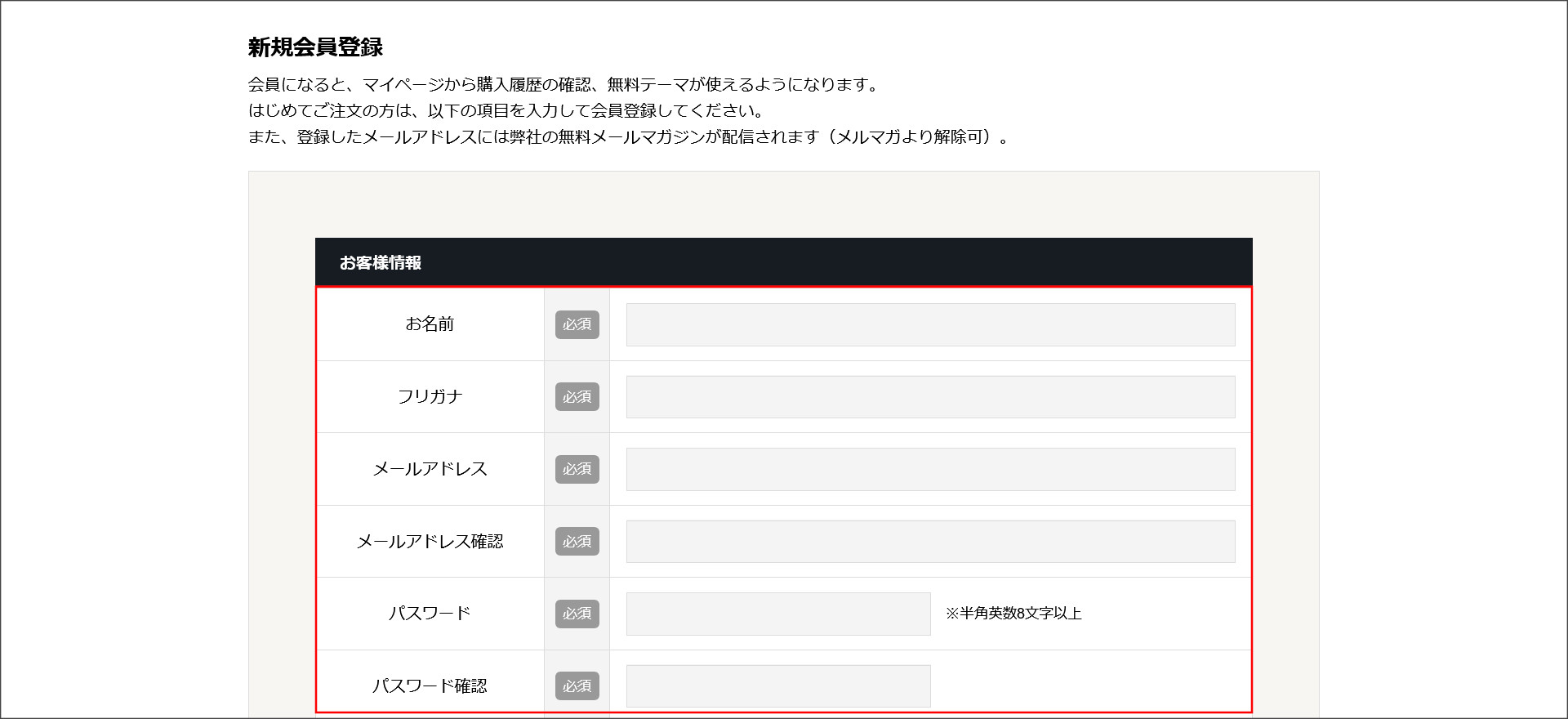Click the 必須 badge beside パスワード
Image resolution: width=1568 pixels, height=719 pixels.
click(577, 614)
